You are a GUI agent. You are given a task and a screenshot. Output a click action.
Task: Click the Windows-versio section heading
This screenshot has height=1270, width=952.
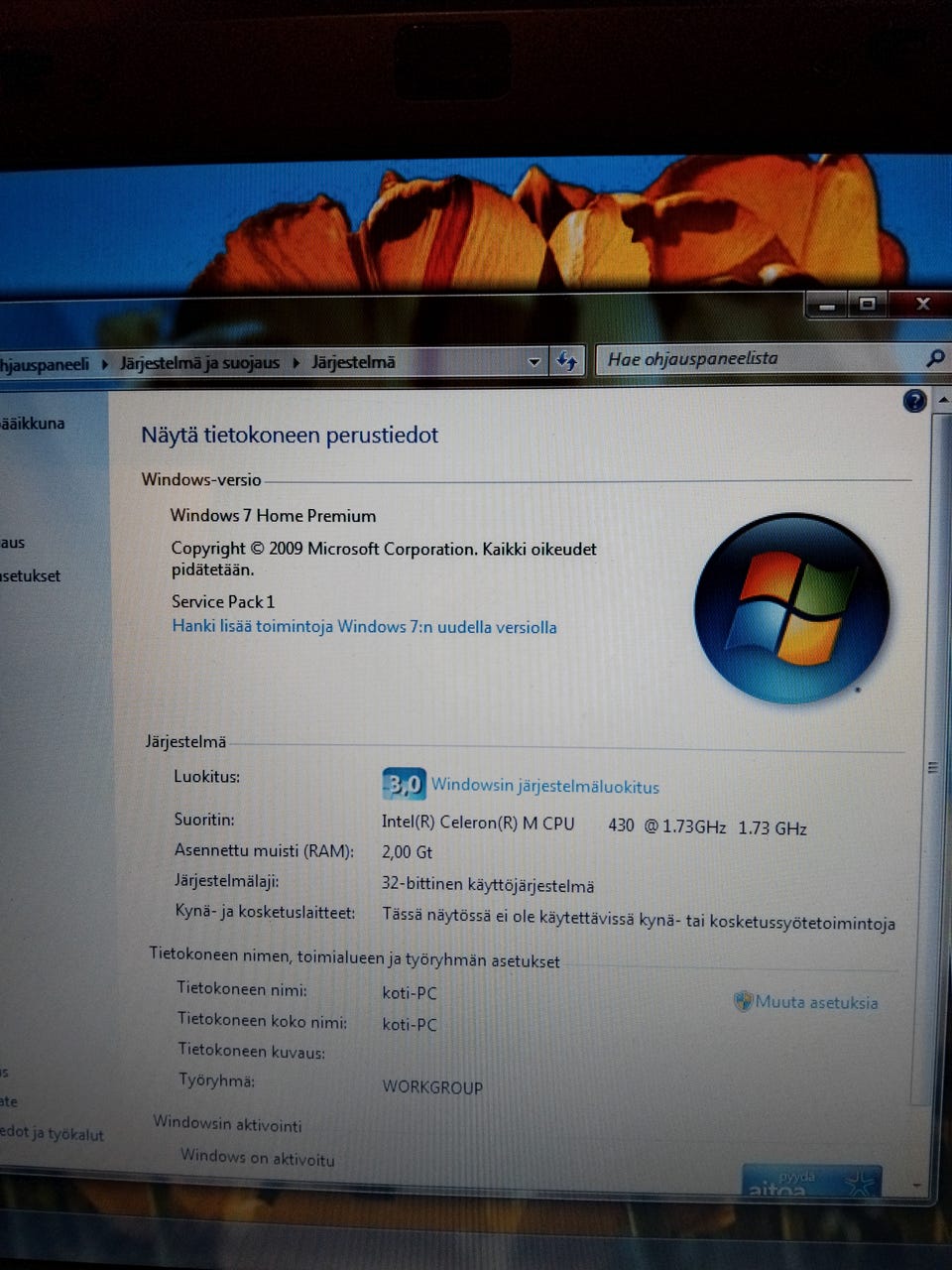point(201,479)
